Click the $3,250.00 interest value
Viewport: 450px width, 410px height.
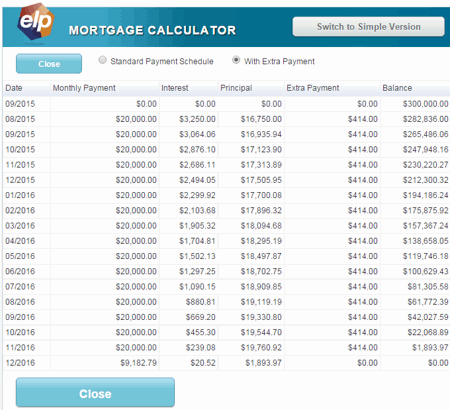tap(197, 119)
